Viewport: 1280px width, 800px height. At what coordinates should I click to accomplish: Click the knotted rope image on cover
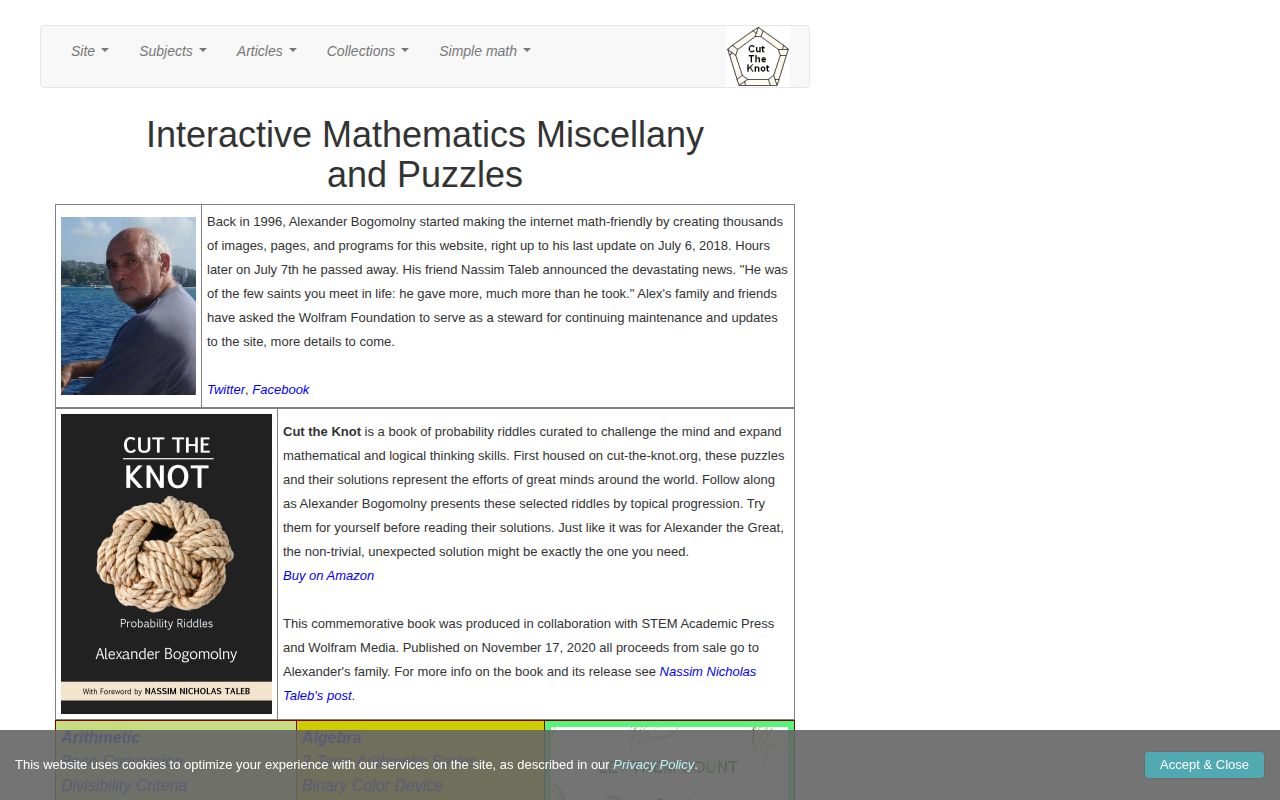coord(166,554)
